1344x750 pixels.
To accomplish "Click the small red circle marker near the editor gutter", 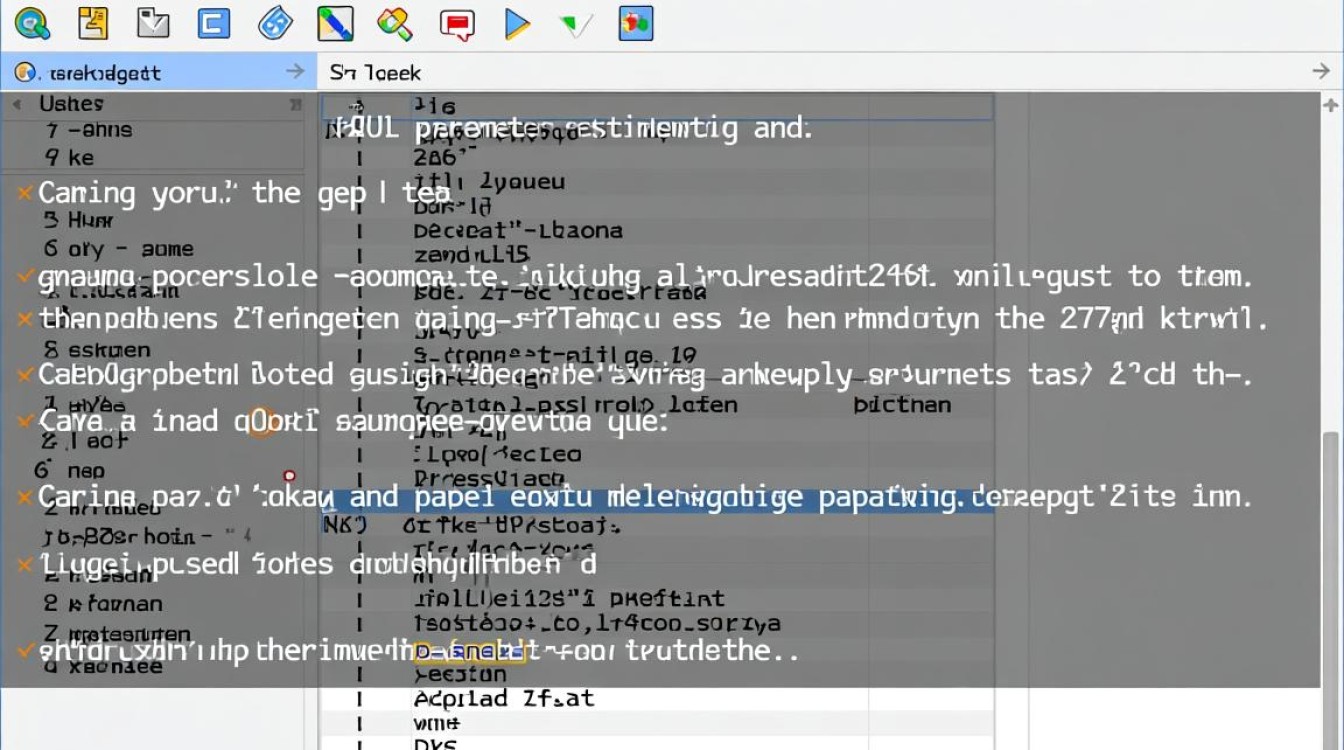I will pyautogui.click(x=289, y=474).
